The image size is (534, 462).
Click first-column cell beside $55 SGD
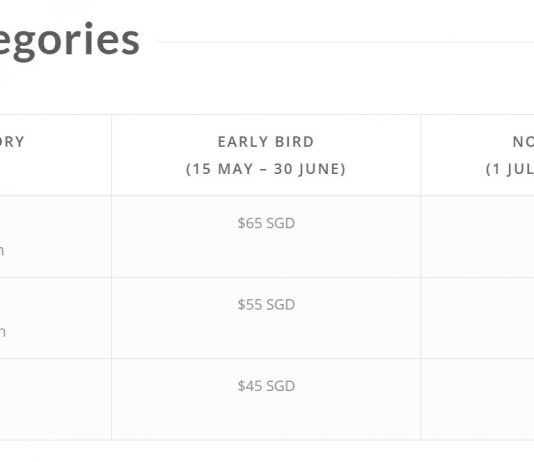pos(56,318)
